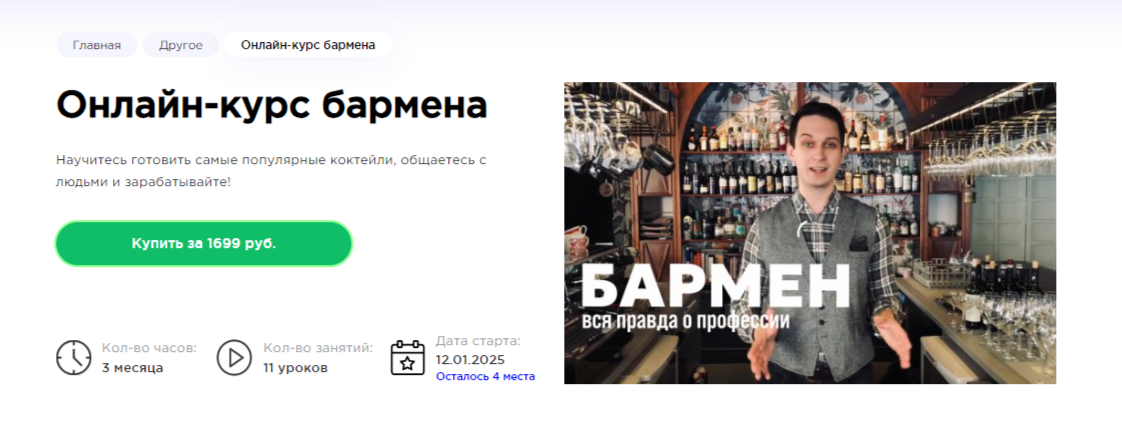Click the Онлайн-курс бармена page heading
This screenshot has width=1122, height=424.
272,106
